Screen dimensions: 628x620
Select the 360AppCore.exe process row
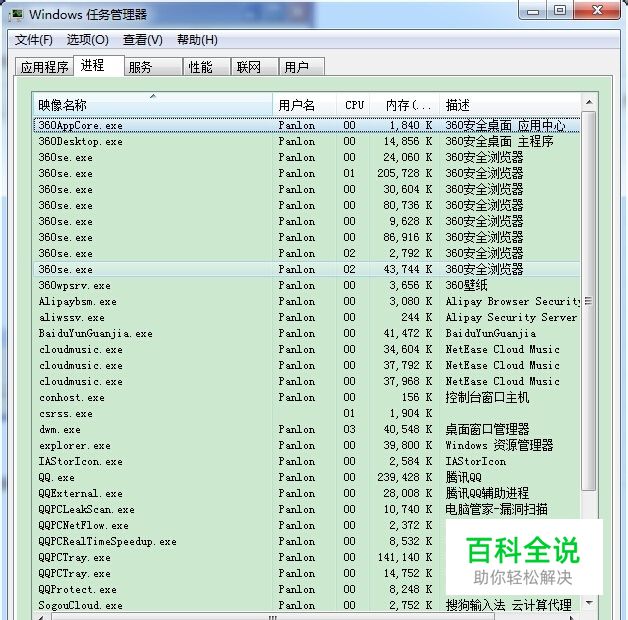(306, 125)
